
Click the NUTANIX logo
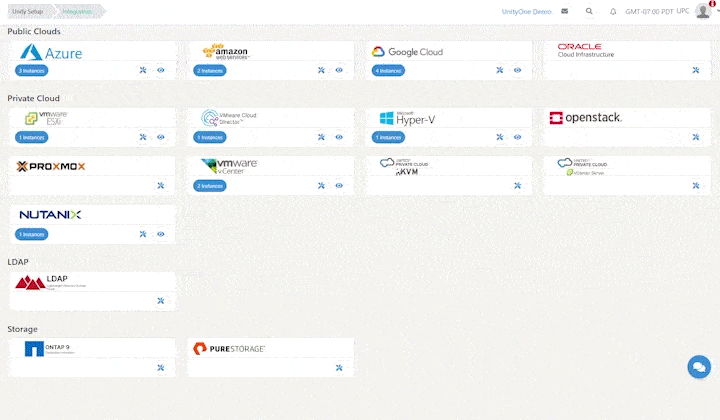pos(50,215)
